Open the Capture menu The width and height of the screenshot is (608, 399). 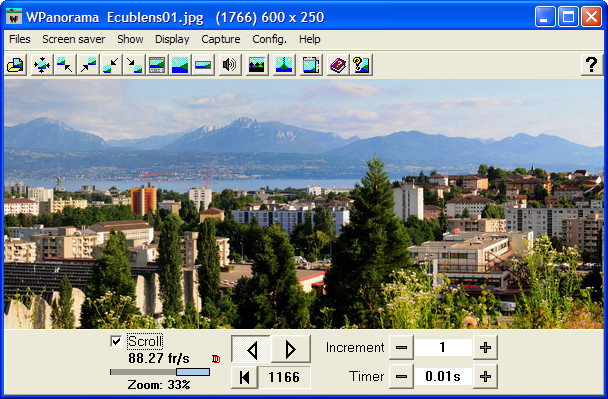(221, 39)
